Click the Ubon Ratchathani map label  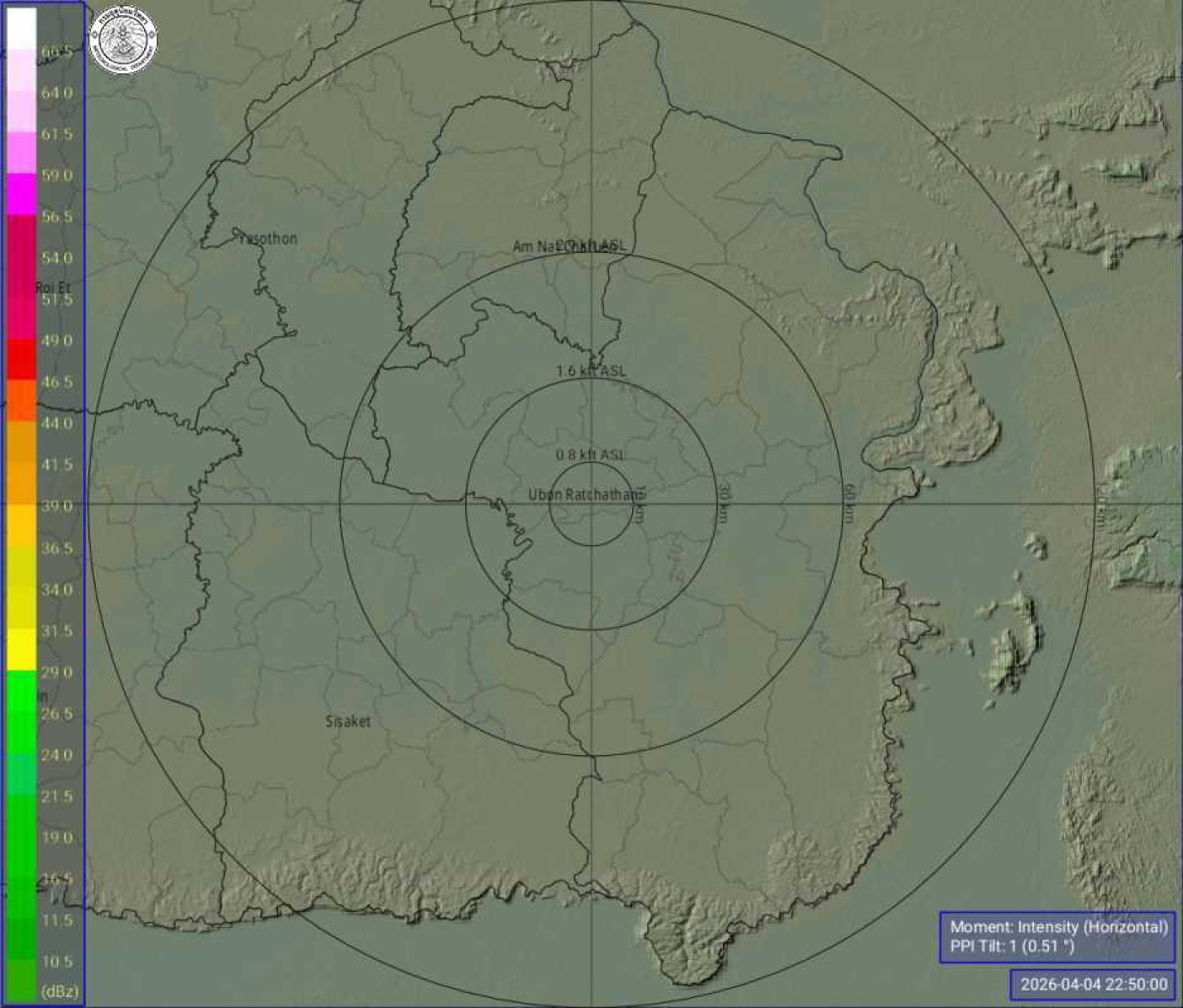[x=583, y=494]
